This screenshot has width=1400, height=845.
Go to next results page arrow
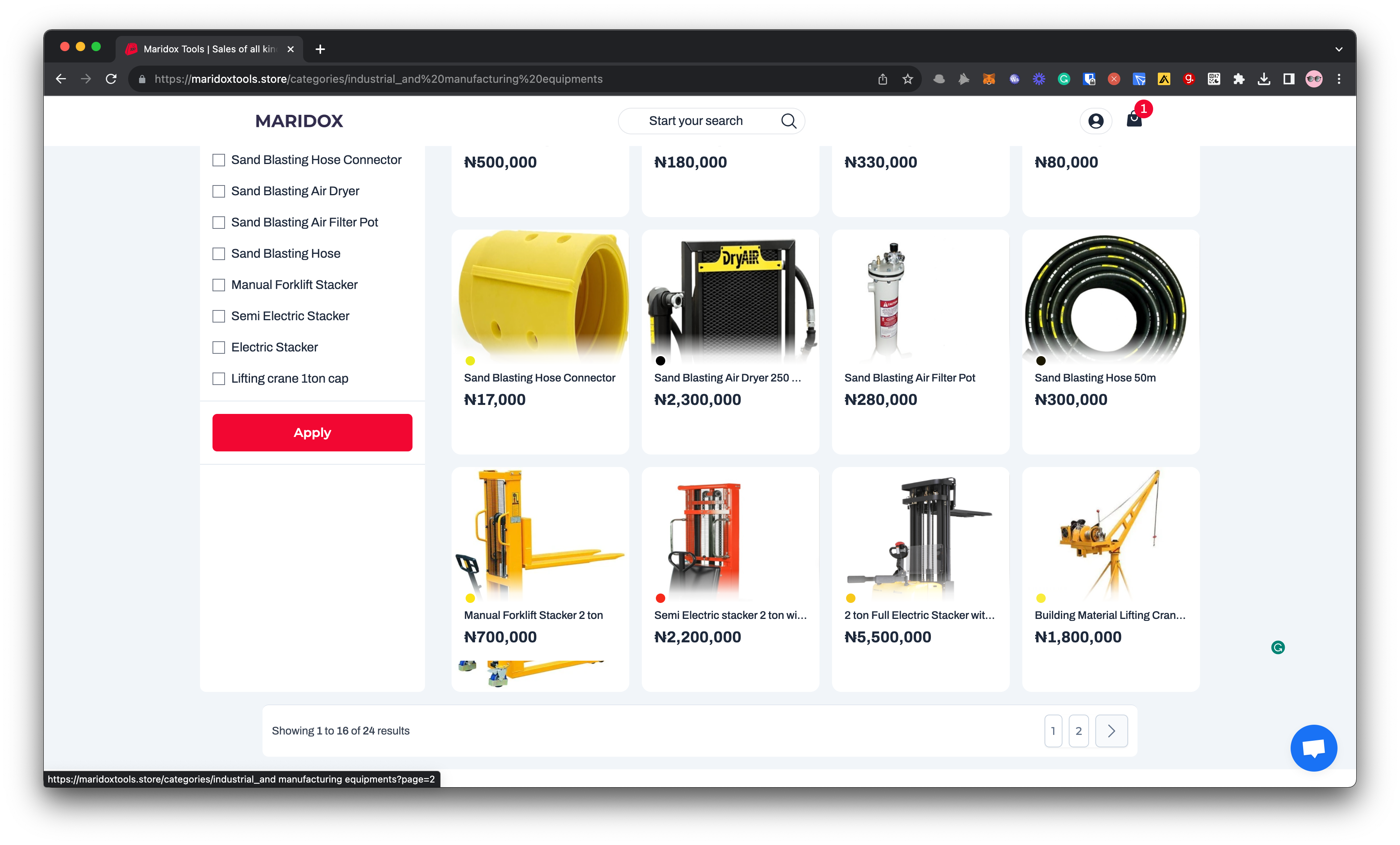tap(1111, 731)
